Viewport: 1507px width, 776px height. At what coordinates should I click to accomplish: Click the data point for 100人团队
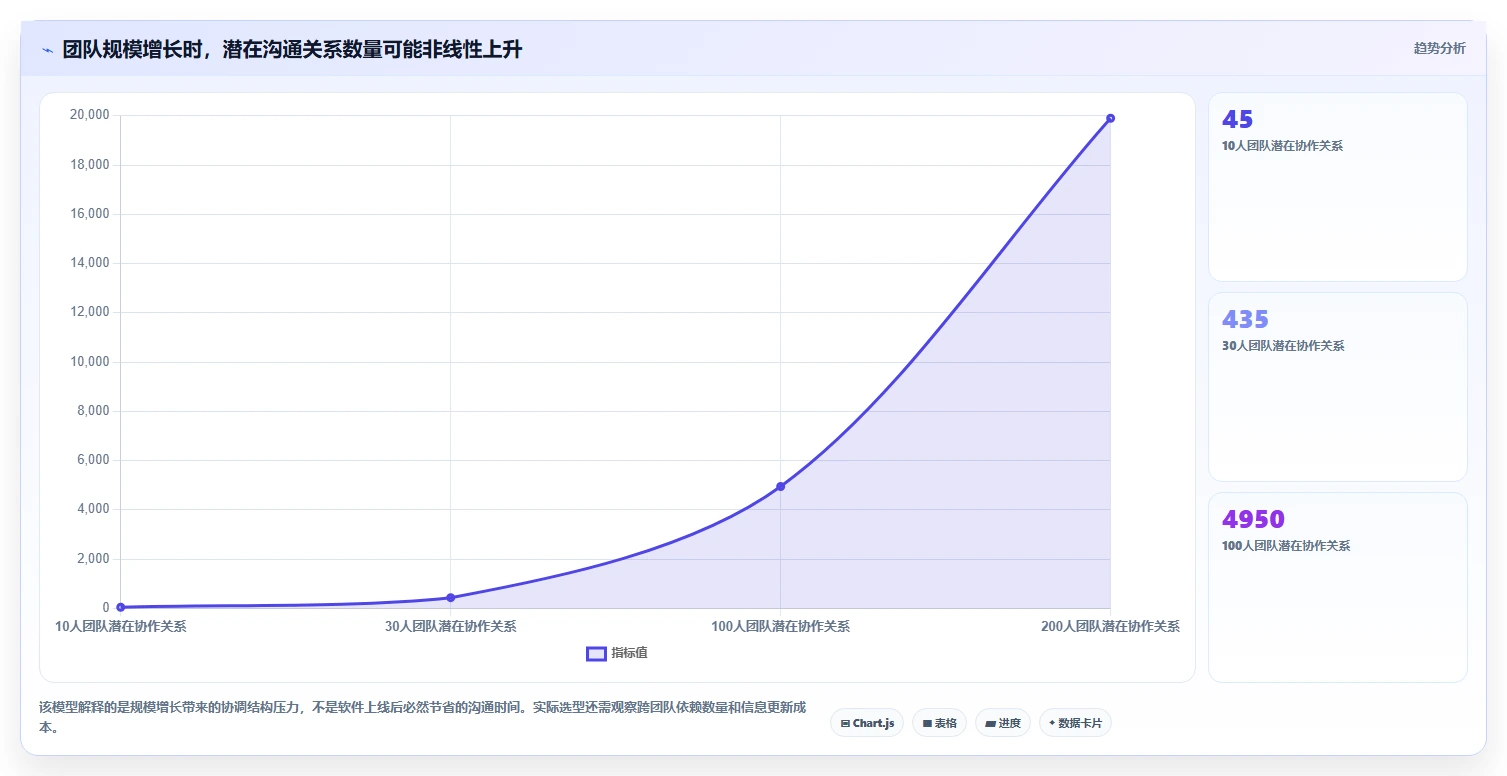coord(781,486)
